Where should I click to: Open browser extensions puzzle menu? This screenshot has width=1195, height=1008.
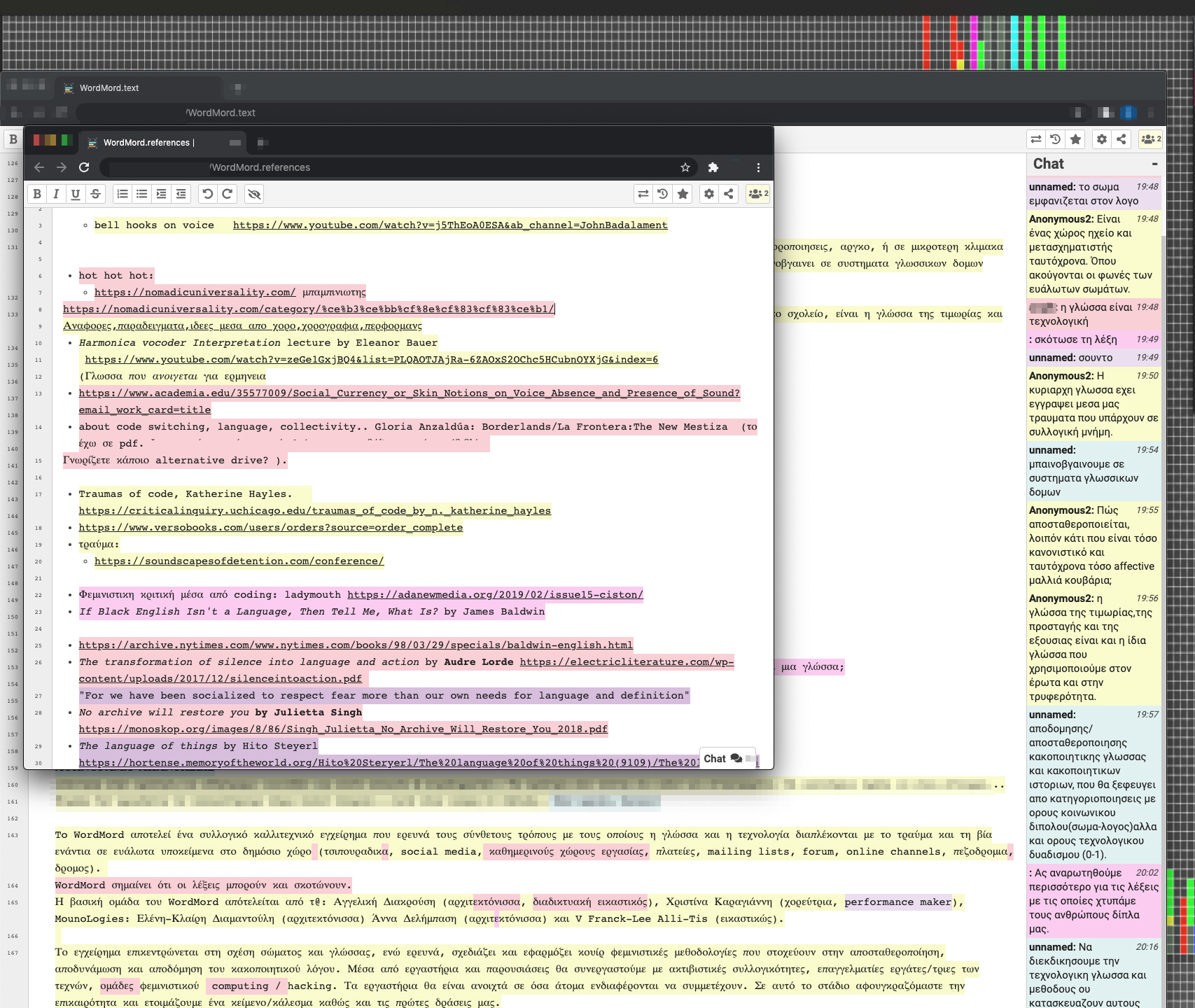[713, 167]
